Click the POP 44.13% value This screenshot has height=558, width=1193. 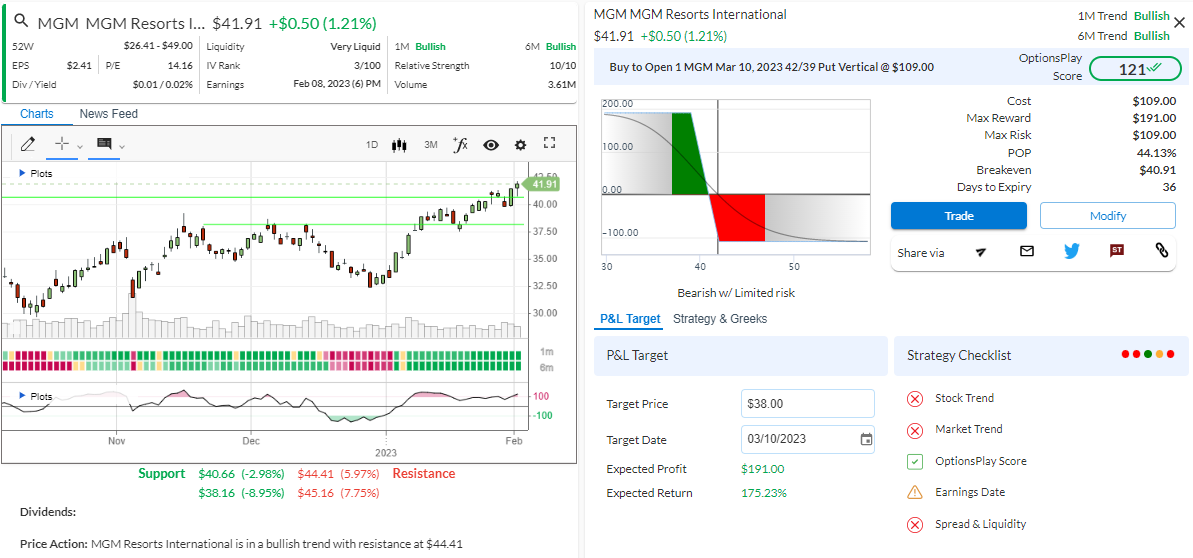[1156, 152]
